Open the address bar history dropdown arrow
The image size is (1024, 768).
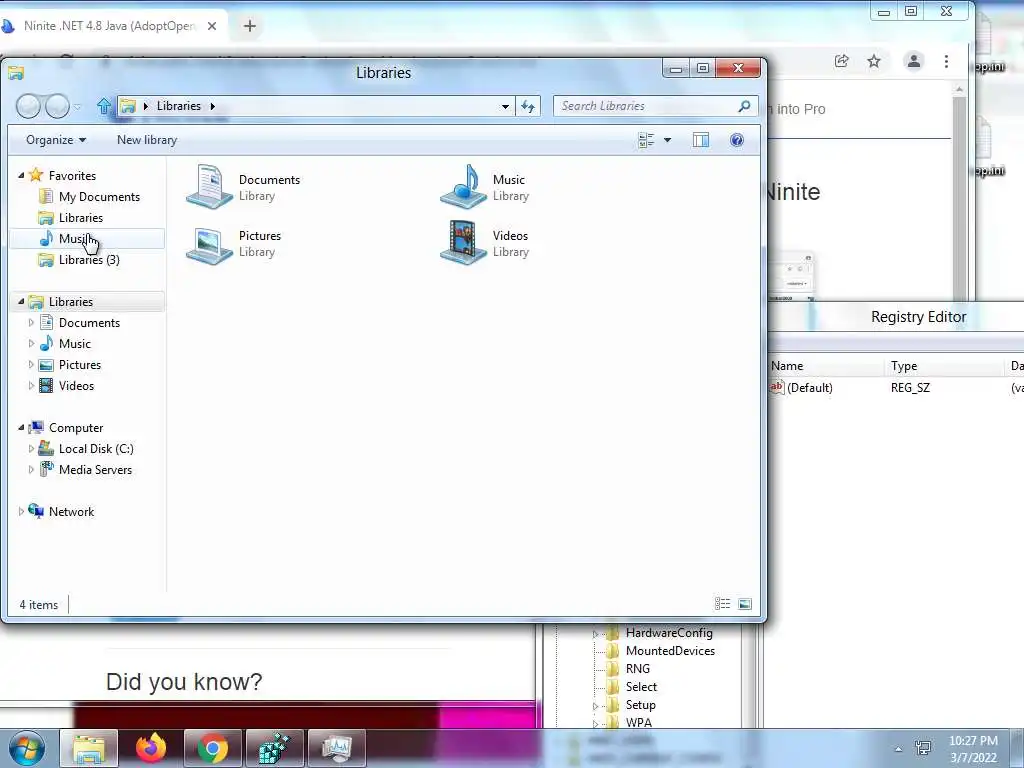(505, 106)
